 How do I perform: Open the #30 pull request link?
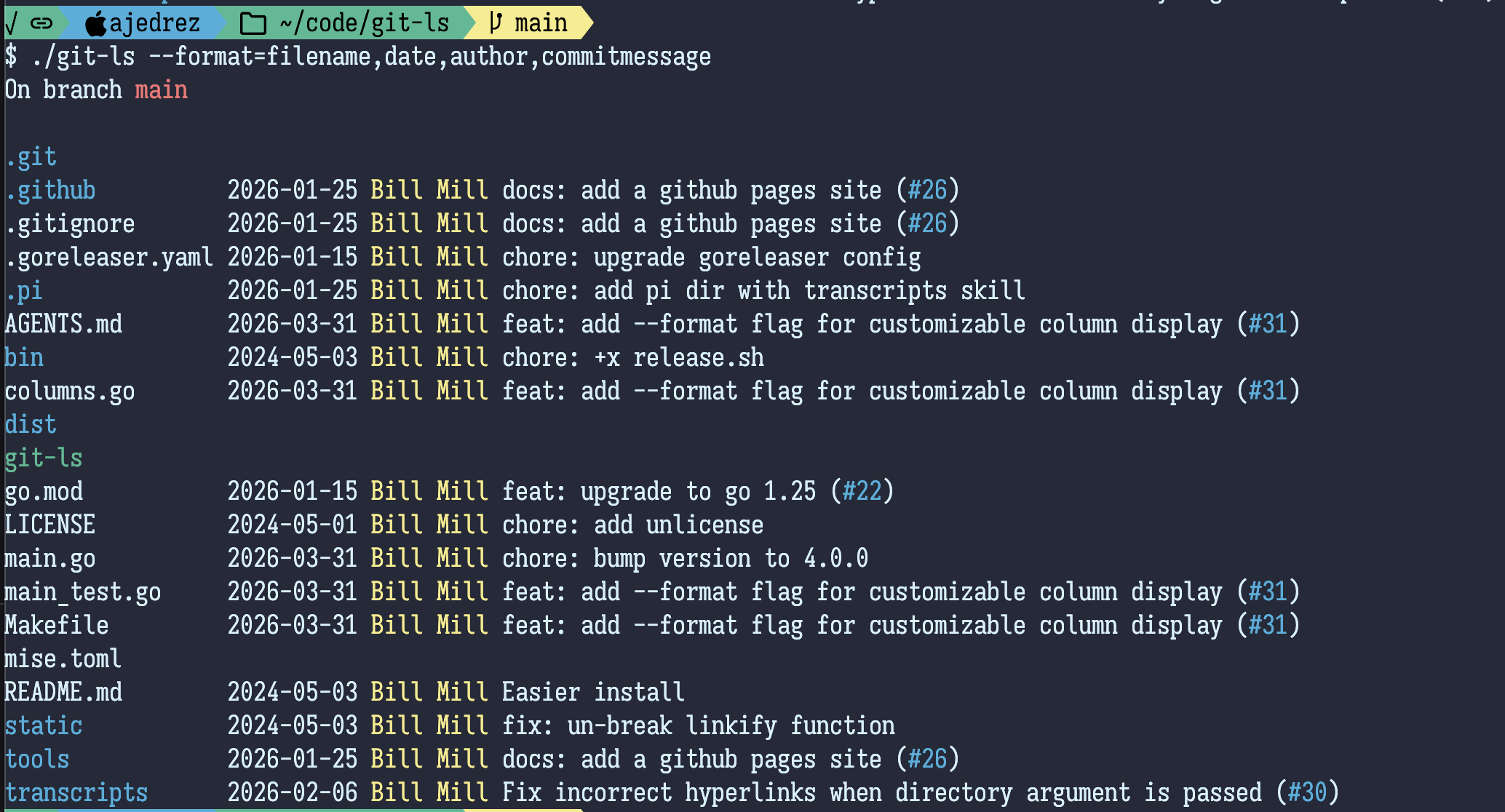[1307, 793]
